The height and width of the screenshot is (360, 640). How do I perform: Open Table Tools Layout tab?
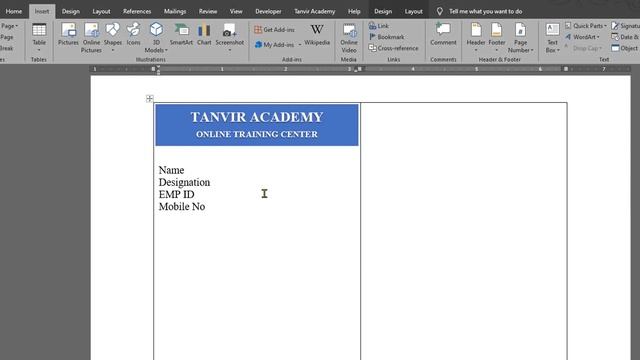[413, 11]
